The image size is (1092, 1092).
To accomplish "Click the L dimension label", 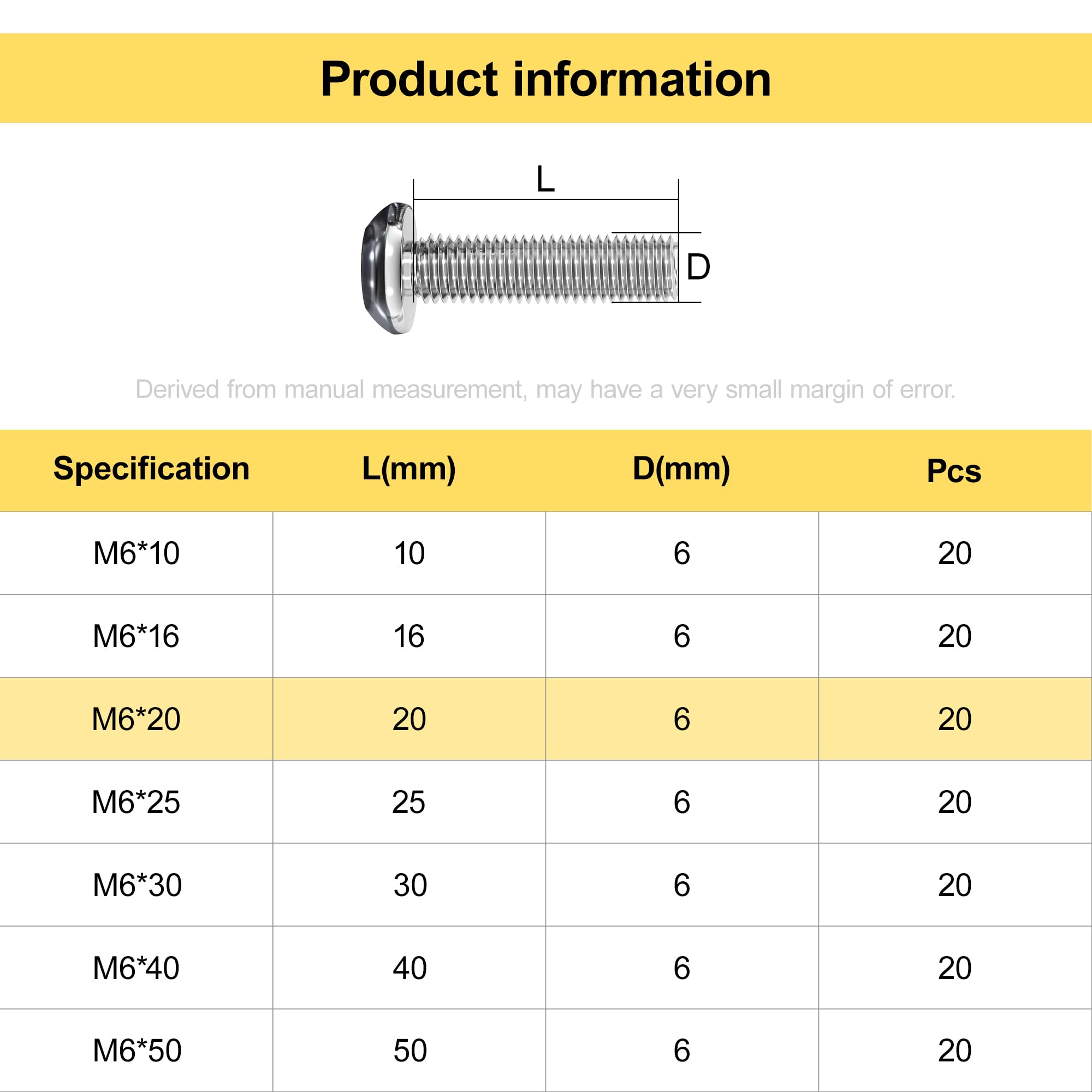I will 545,179.
